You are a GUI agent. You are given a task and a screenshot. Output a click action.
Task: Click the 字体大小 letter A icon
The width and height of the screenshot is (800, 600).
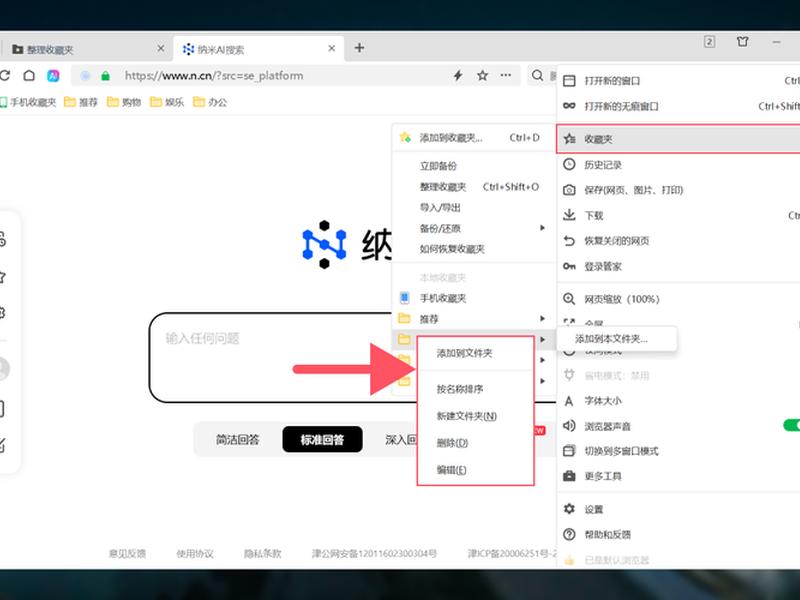tap(569, 401)
